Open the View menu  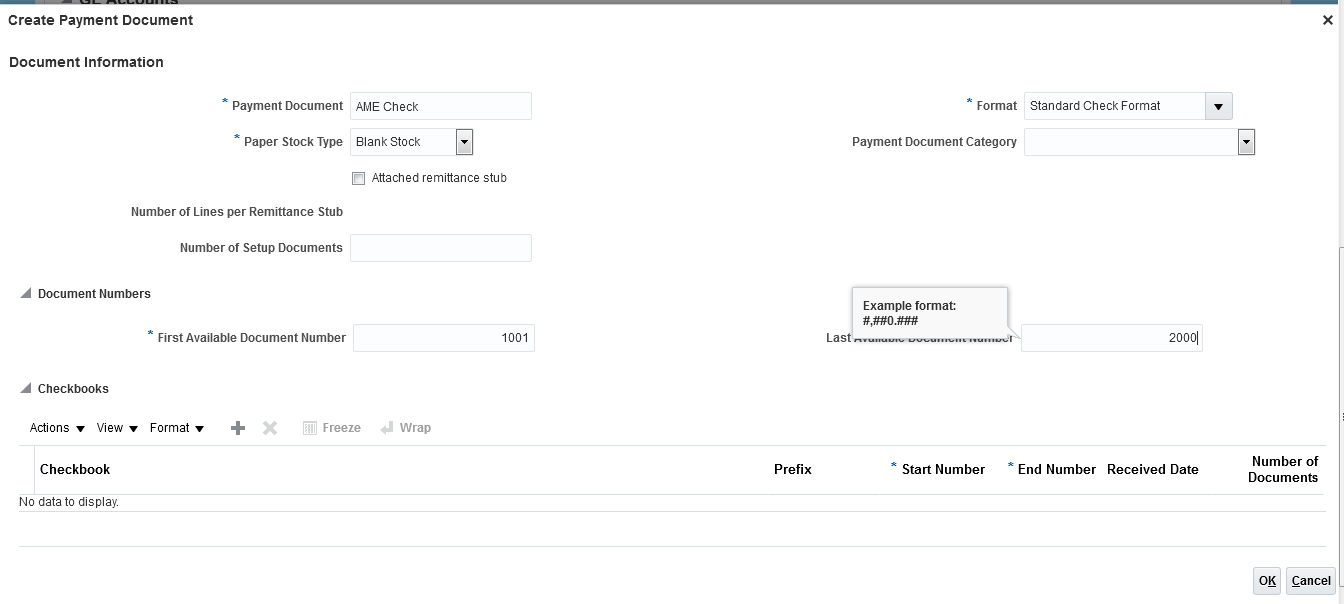(117, 428)
